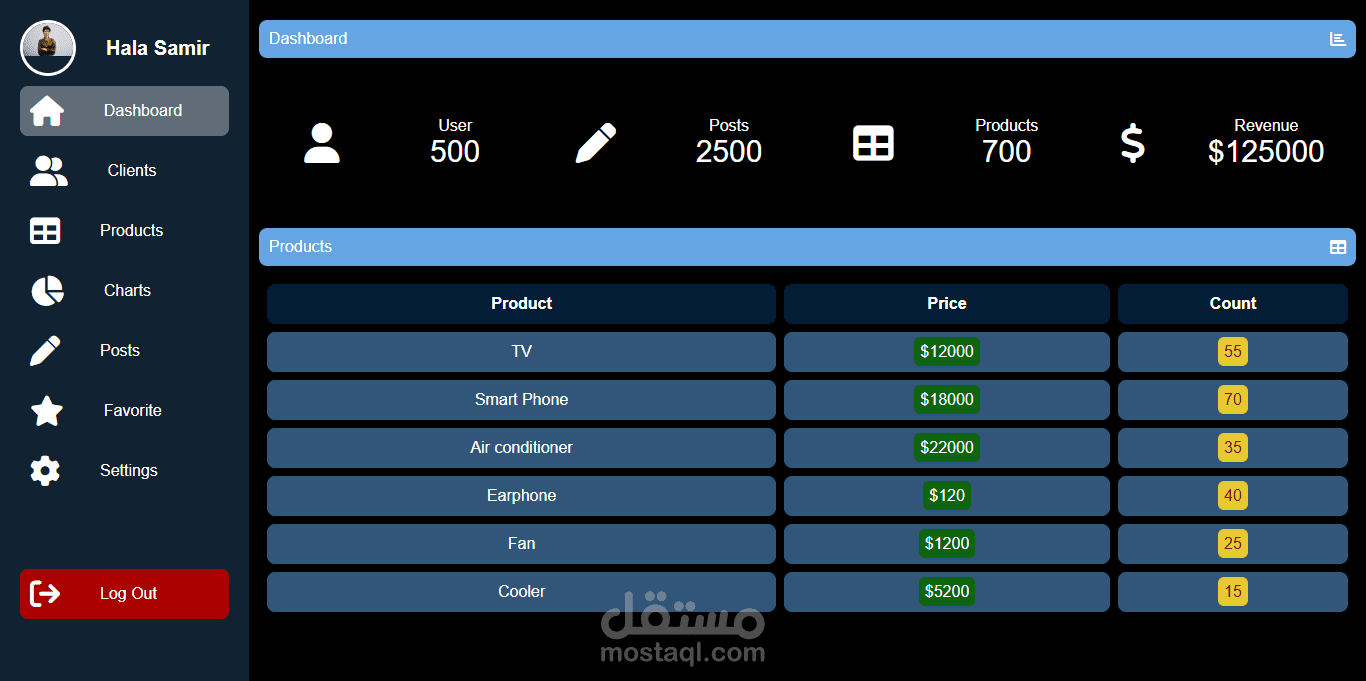Click the Favorite star icon
Image resolution: width=1366 pixels, height=681 pixels.
click(45, 410)
